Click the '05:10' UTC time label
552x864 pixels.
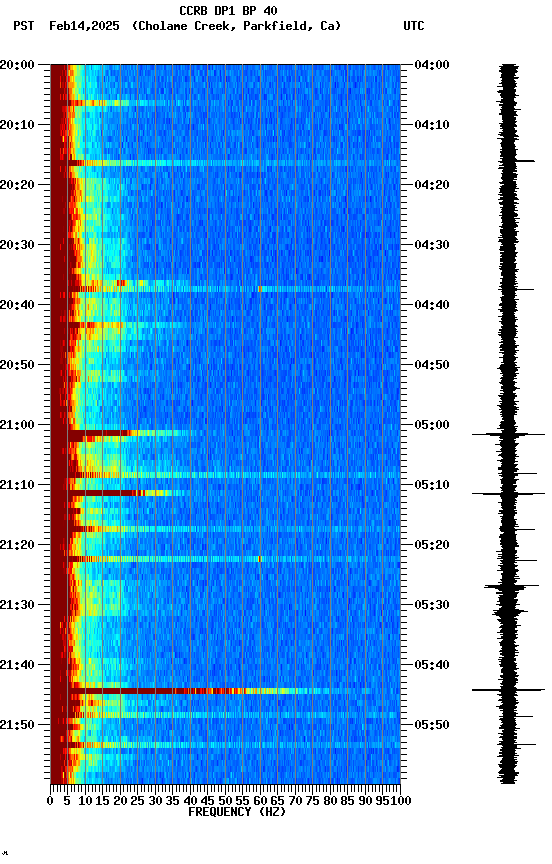[x=432, y=485]
